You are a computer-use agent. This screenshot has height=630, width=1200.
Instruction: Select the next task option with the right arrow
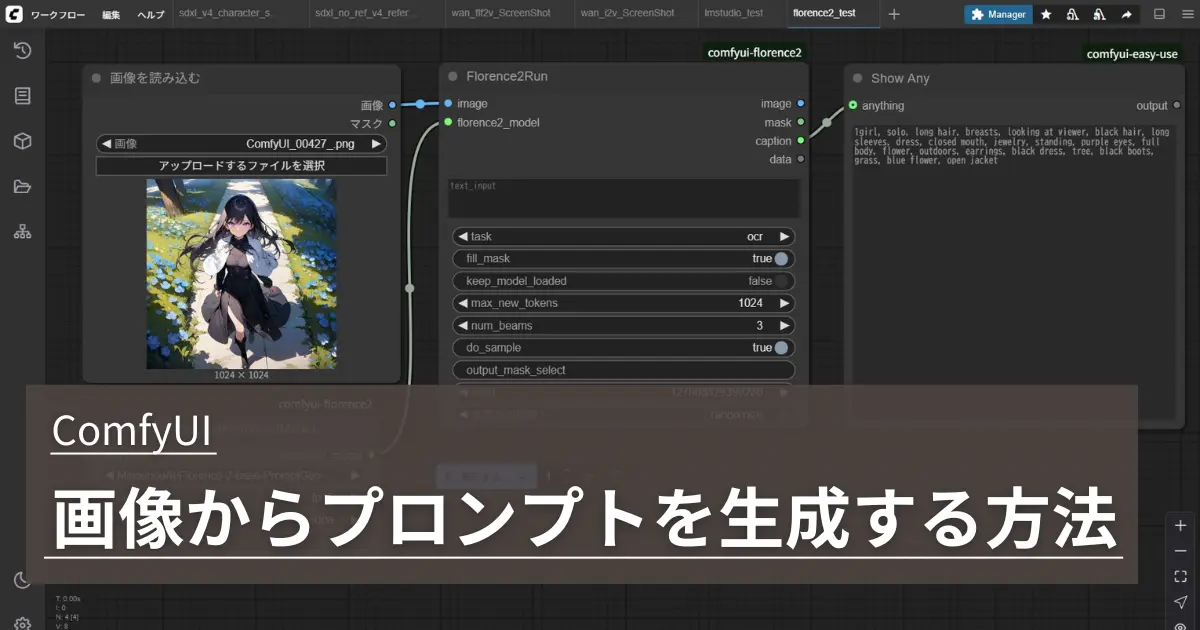click(785, 237)
